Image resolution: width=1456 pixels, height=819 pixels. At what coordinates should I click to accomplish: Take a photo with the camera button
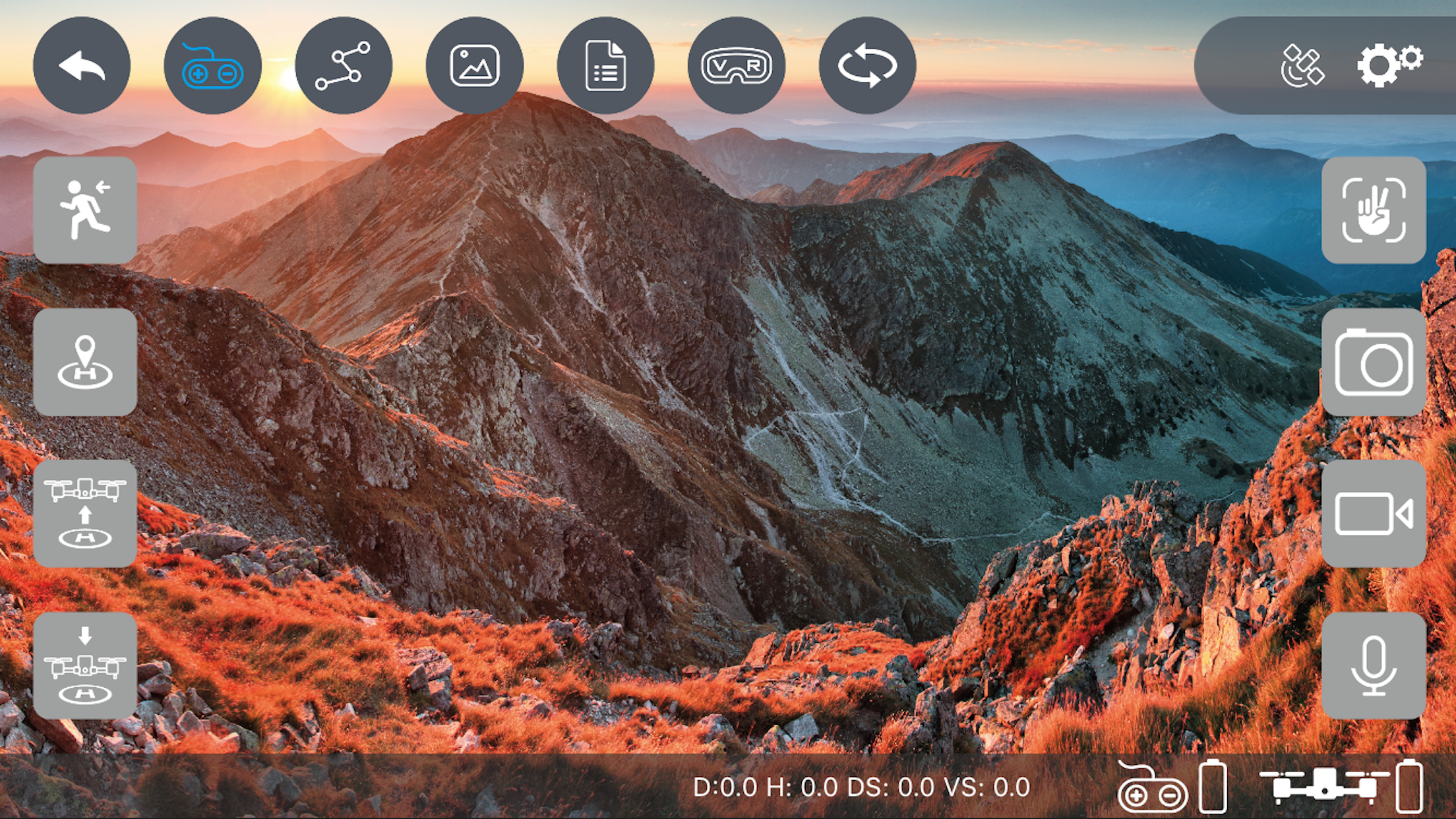coord(1374,361)
